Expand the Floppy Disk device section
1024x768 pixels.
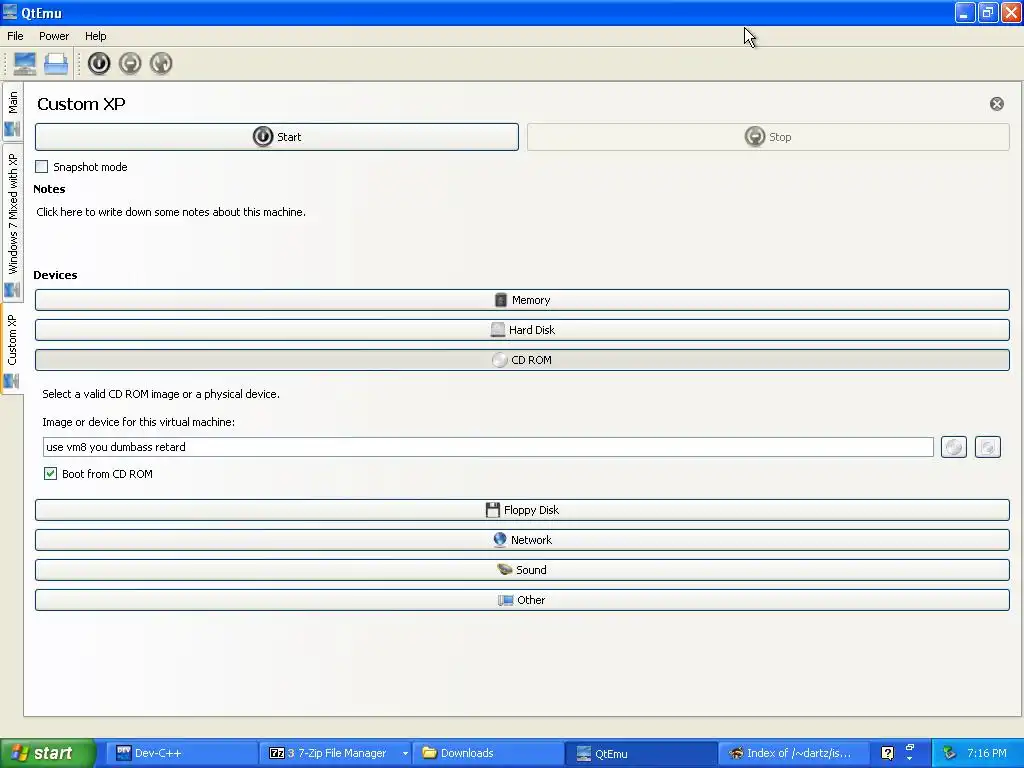click(x=522, y=510)
